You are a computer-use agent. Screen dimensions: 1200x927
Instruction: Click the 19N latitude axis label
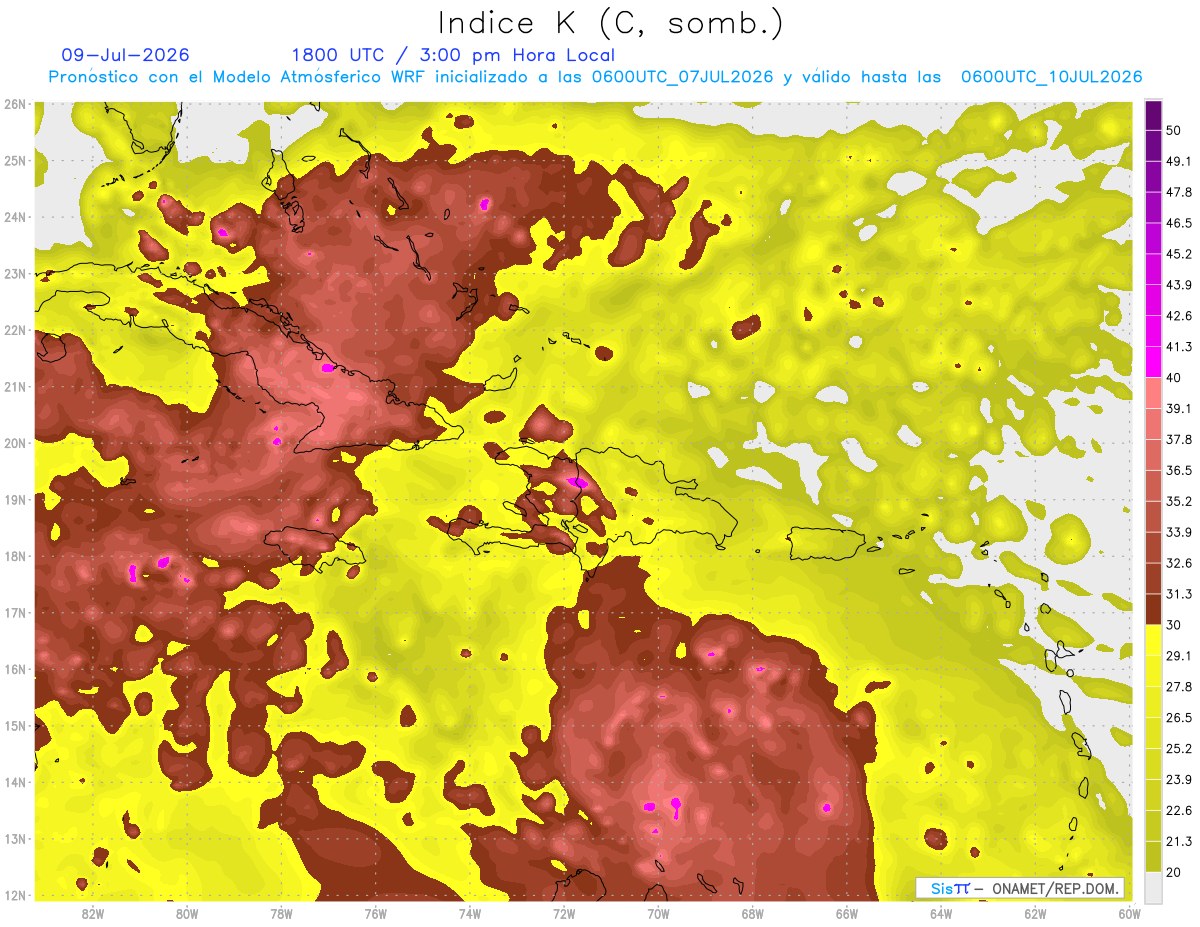point(14,500)
